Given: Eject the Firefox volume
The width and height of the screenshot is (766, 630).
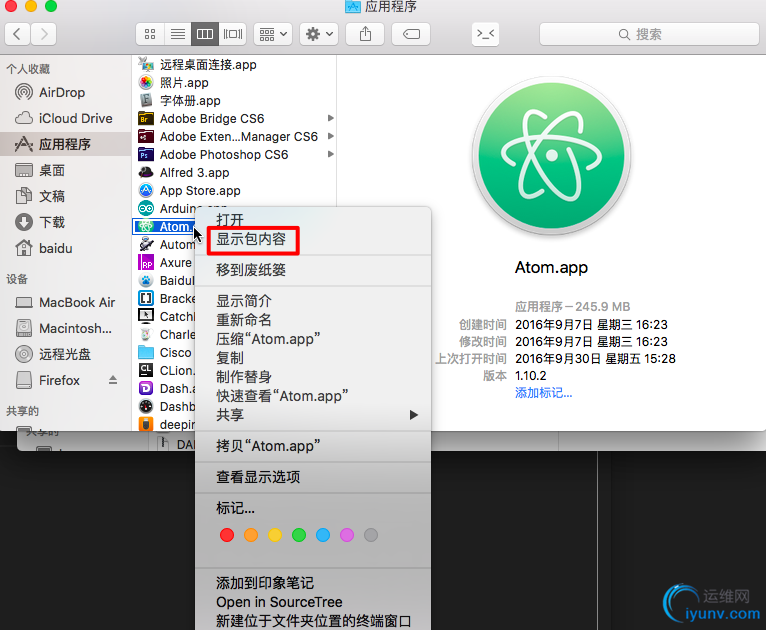Looking at the screenshot, I should pyautogui.click(x=113, y=380).
